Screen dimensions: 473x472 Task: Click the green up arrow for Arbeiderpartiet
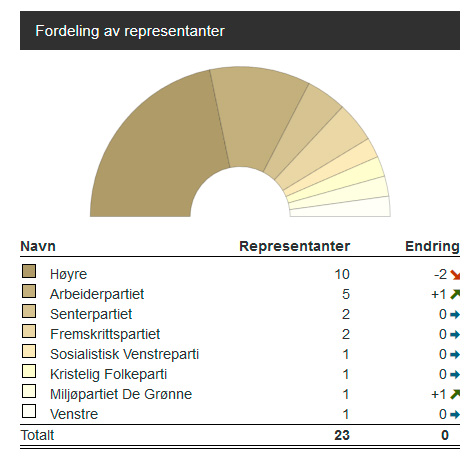click(x=455, y=294)
